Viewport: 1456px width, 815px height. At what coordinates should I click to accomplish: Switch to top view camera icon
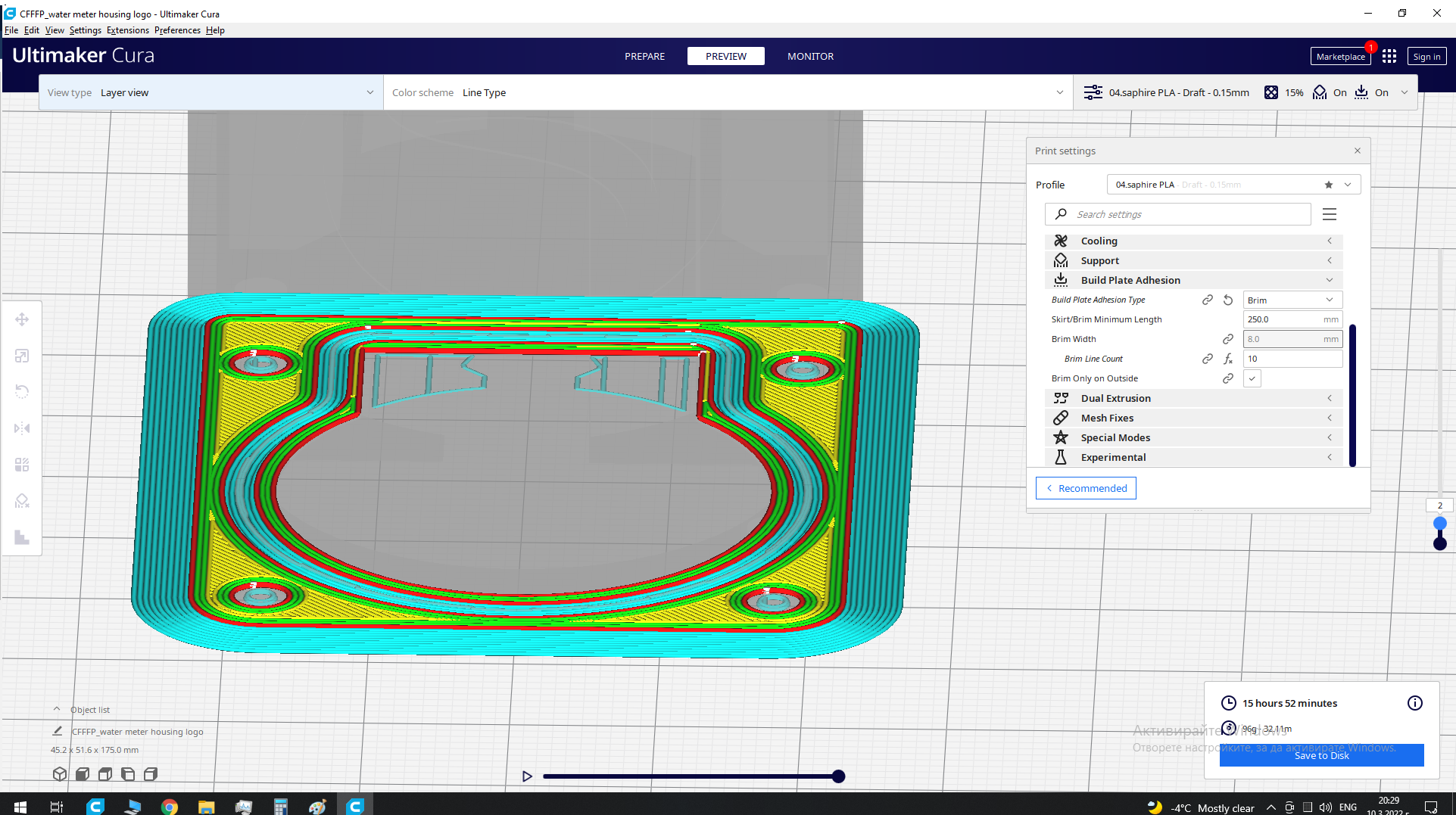(x=105, y=774)
